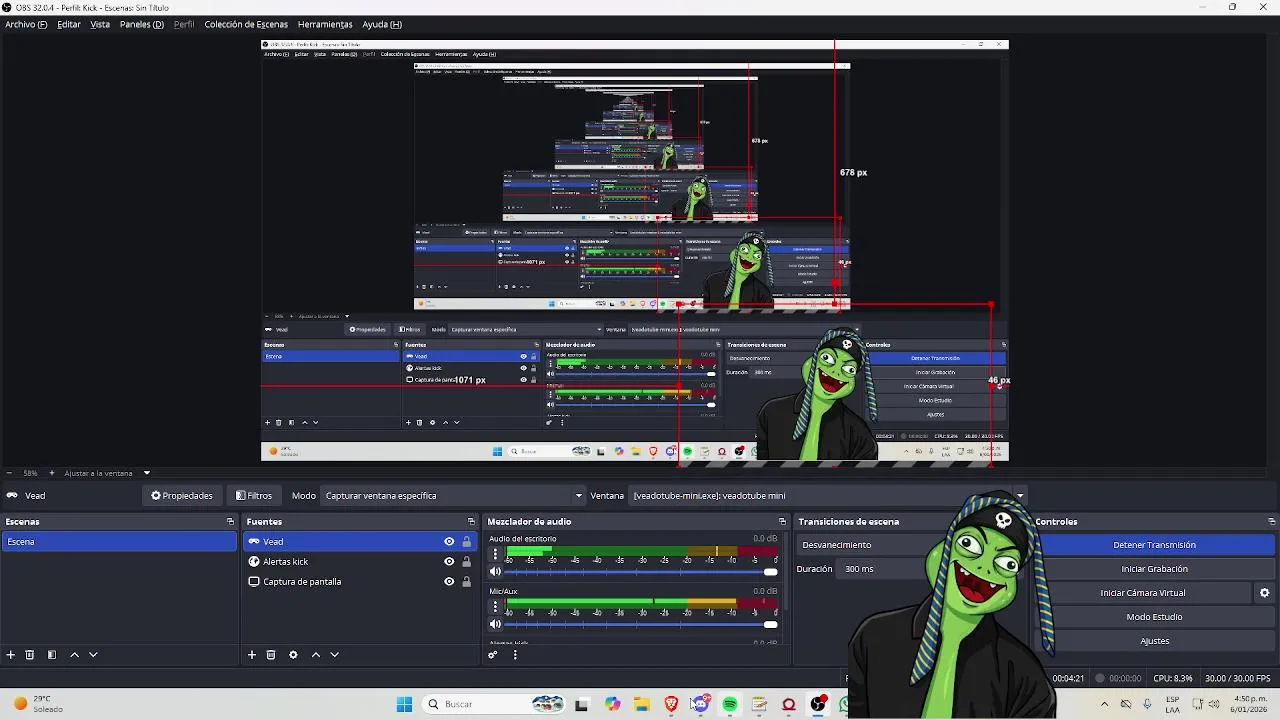Delete selected source via Fuentes trash icon
Viewport: 1280px width, 720px height.
(x=271, y=655)
